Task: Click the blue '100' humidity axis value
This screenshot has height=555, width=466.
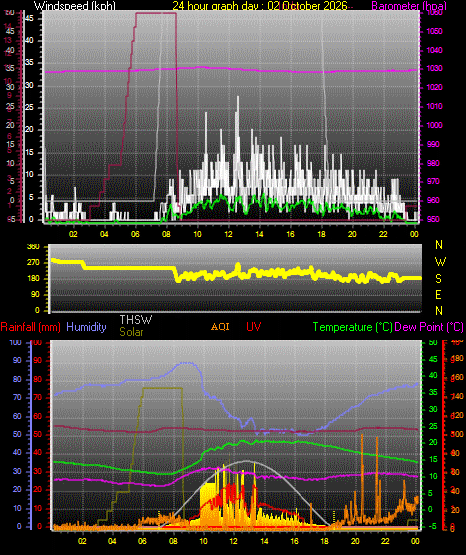Action: pyautogui.click(x=15, y=342)
